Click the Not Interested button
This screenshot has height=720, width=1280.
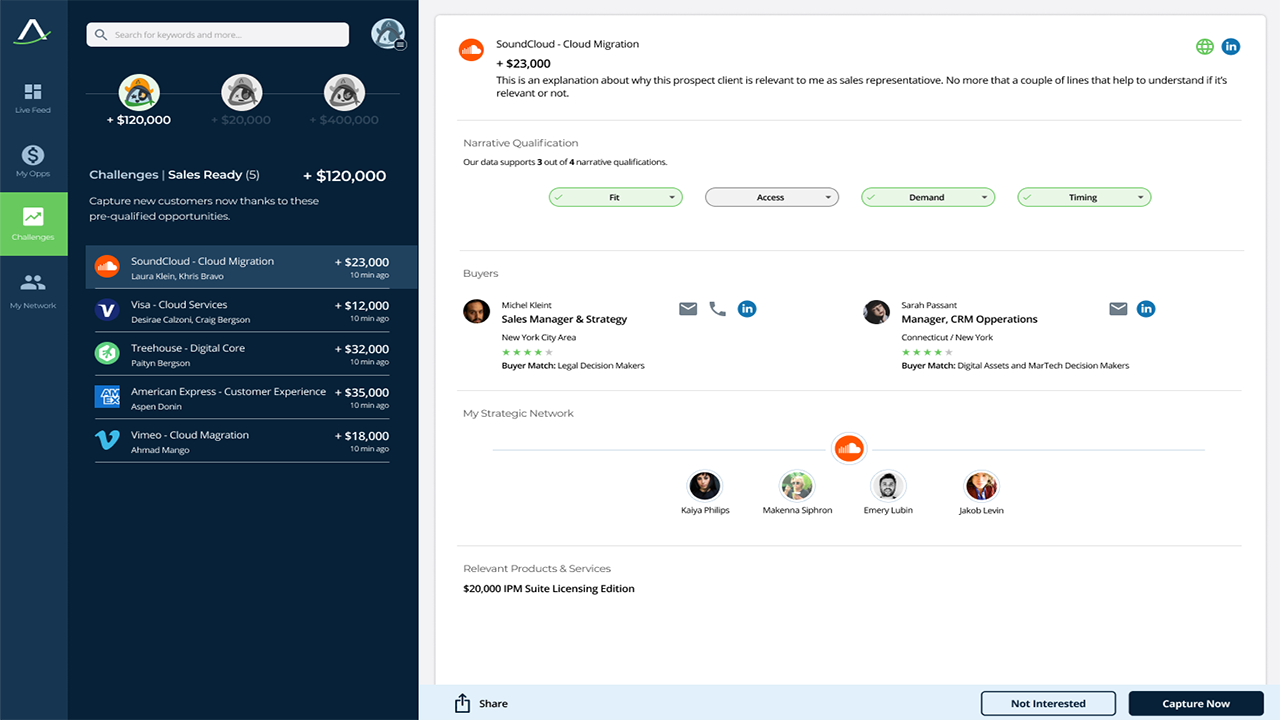tap(1048, 703)
